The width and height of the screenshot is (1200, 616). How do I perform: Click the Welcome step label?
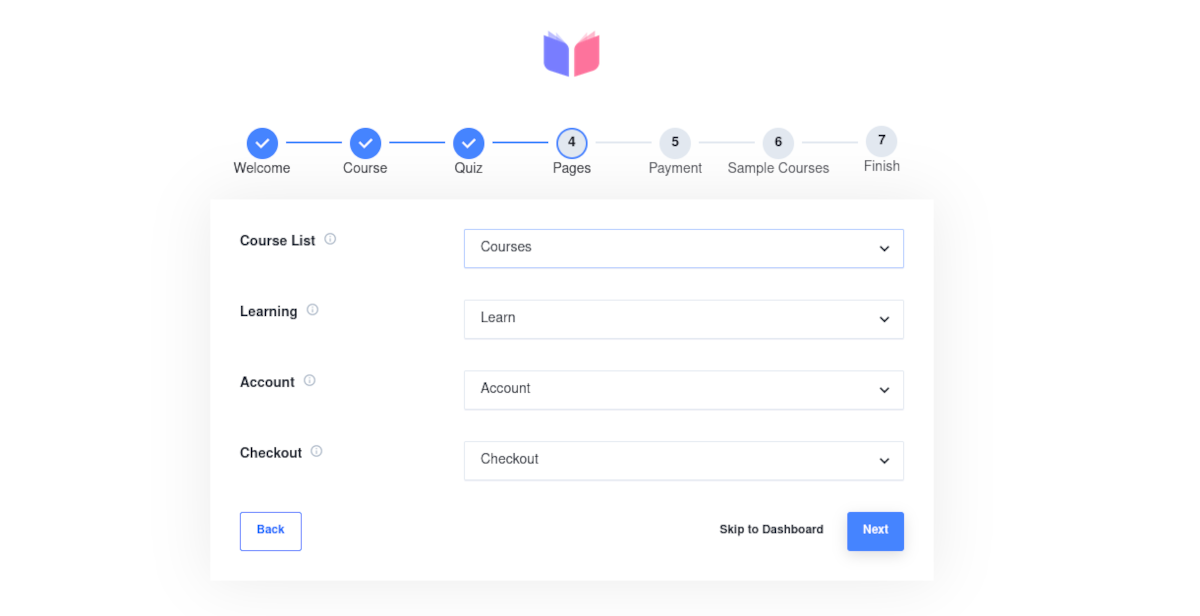click(x=262, y=168)
